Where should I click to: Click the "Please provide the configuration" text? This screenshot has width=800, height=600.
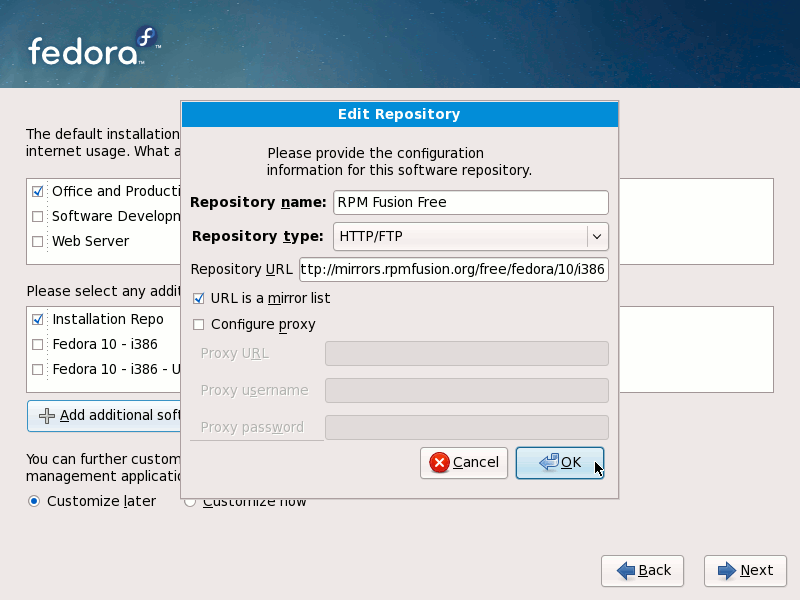point(376,153)
